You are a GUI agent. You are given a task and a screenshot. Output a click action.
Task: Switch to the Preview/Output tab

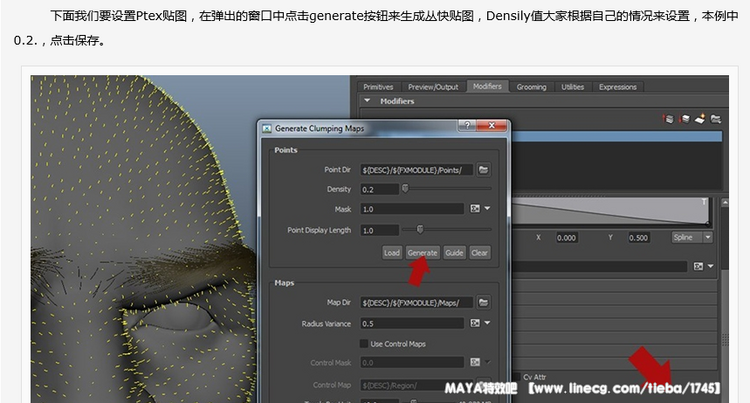click(433, 87)
